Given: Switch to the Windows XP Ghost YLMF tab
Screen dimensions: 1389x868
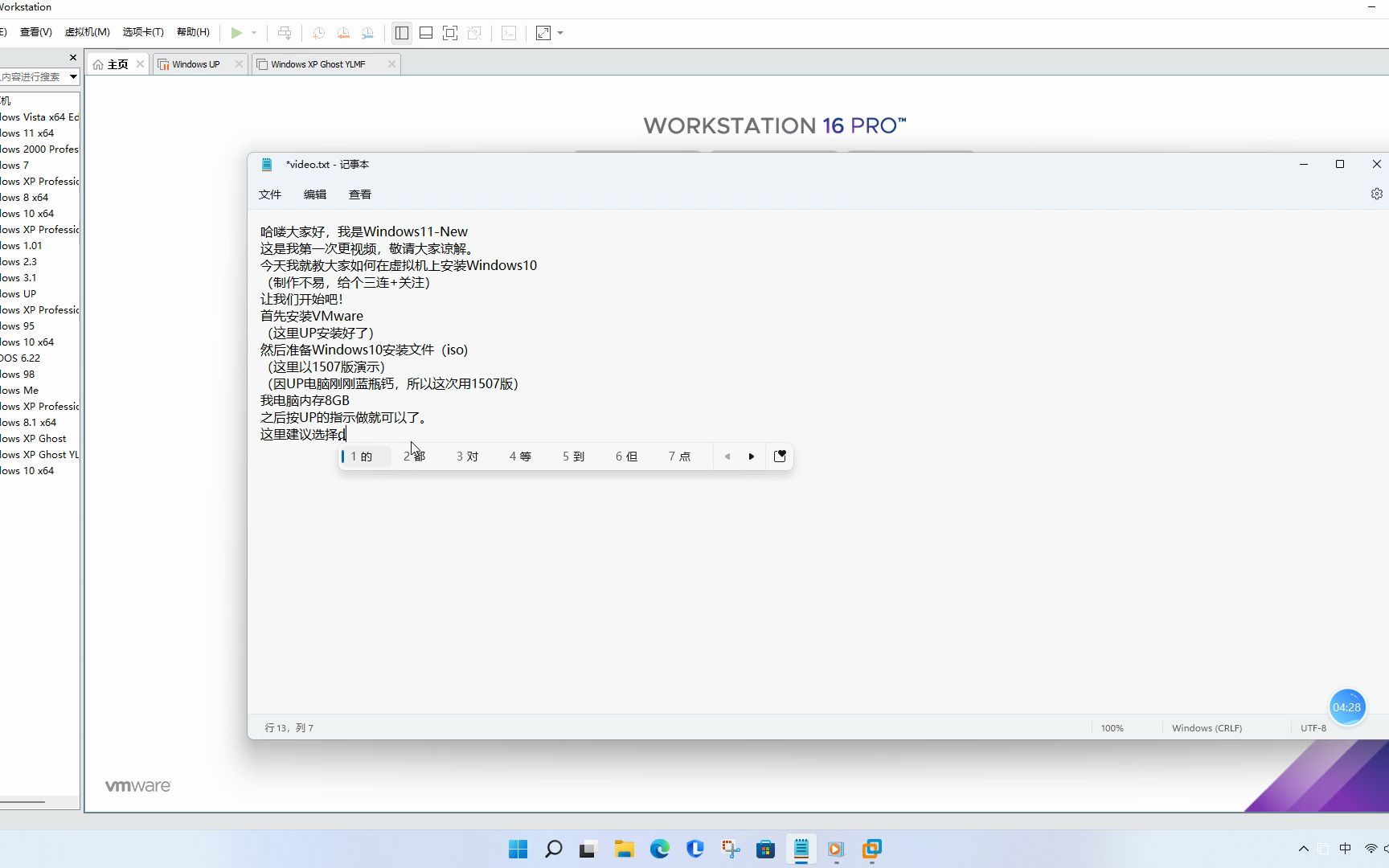Looking at the screenshot, I should (x=318, y=63).
